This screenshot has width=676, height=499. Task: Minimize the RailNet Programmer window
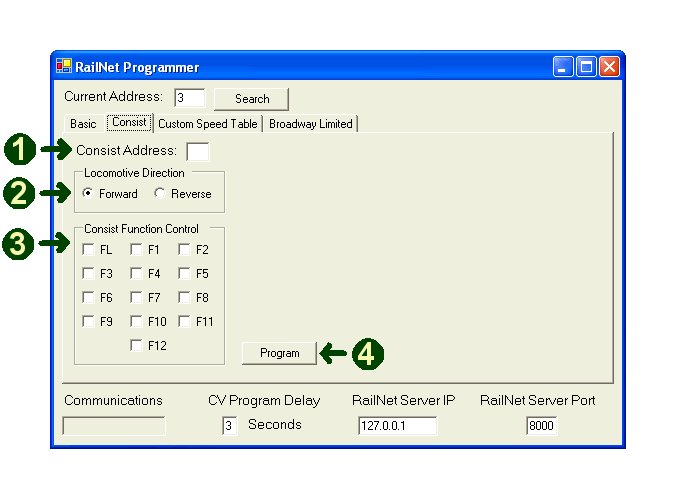(563, 67)
